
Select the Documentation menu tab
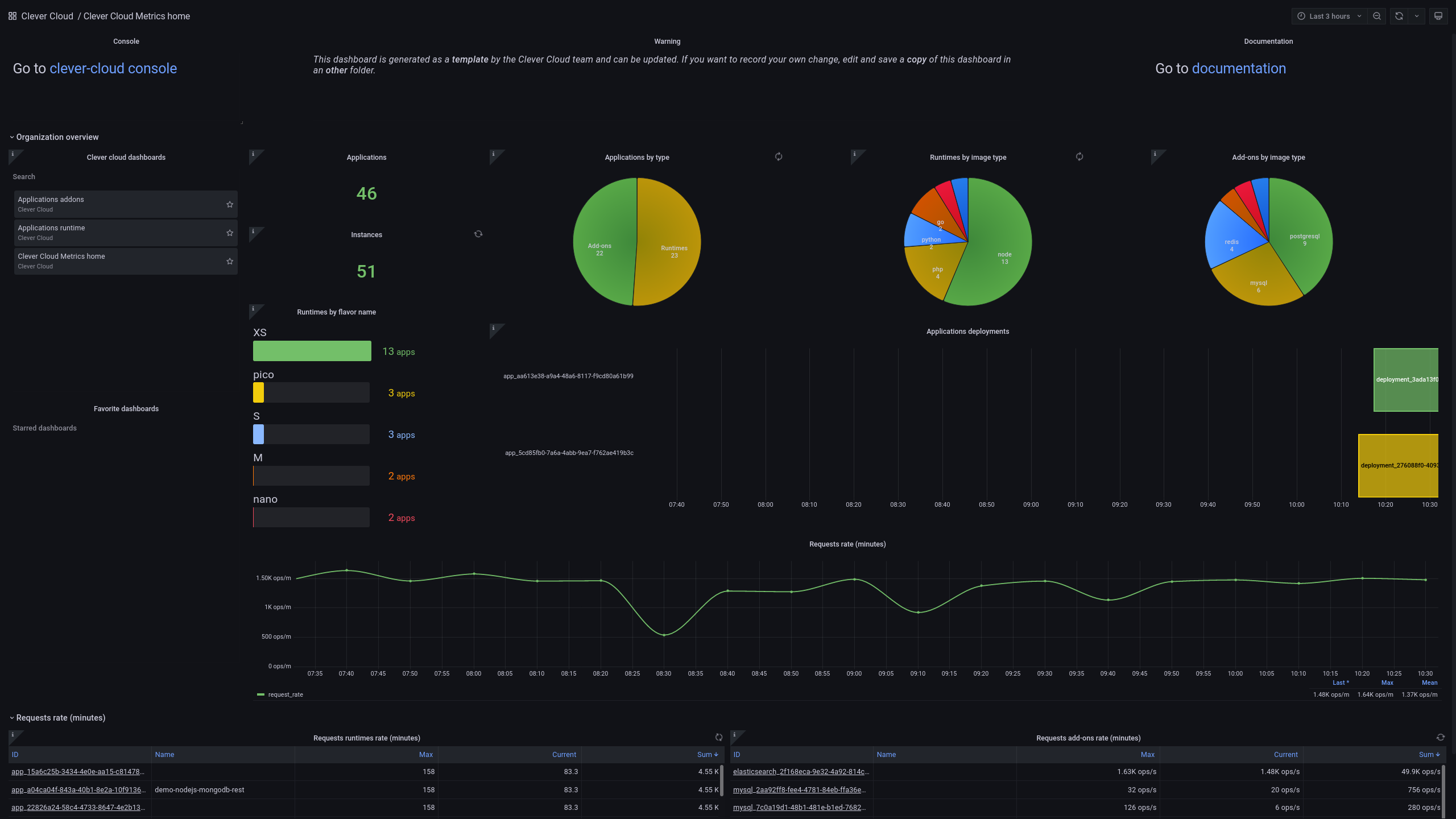(1268, 41)
